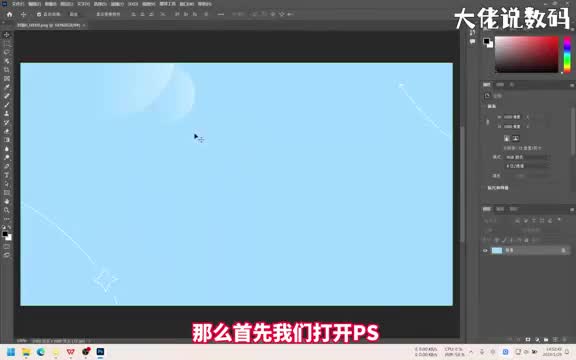Image resolution: width=576 pixels, height=360 pixels.
Task: Select the Path Selection tool
Action: (x=7, y=184)
